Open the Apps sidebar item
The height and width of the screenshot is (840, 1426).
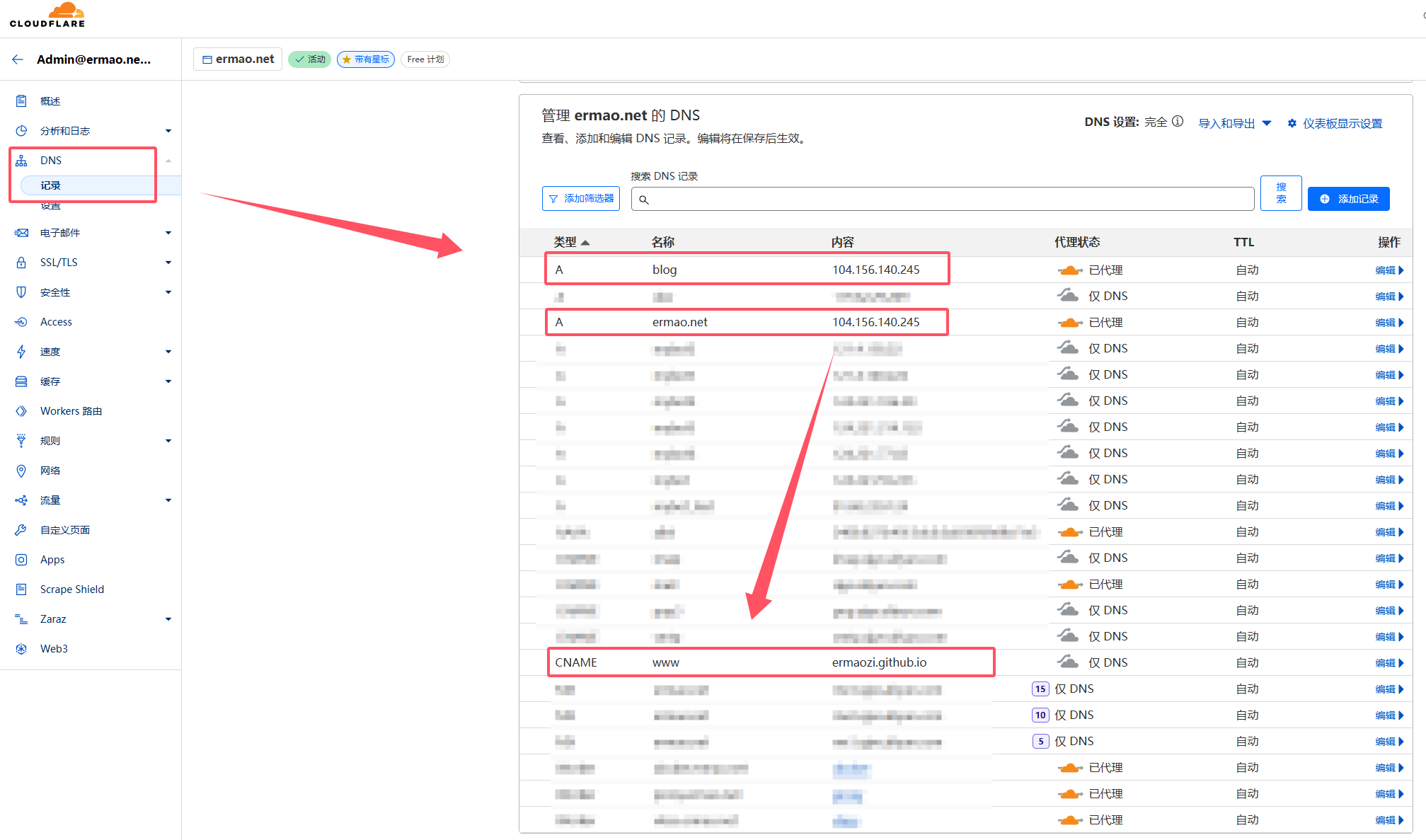pos(52,560)
